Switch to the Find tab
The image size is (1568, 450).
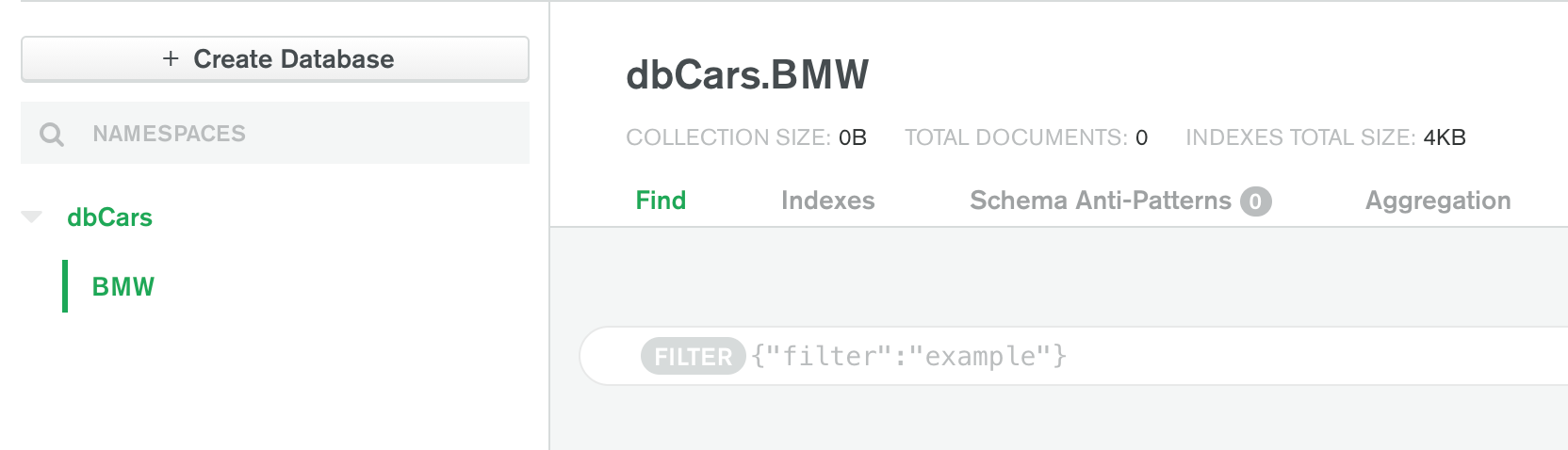coord(661,201)
